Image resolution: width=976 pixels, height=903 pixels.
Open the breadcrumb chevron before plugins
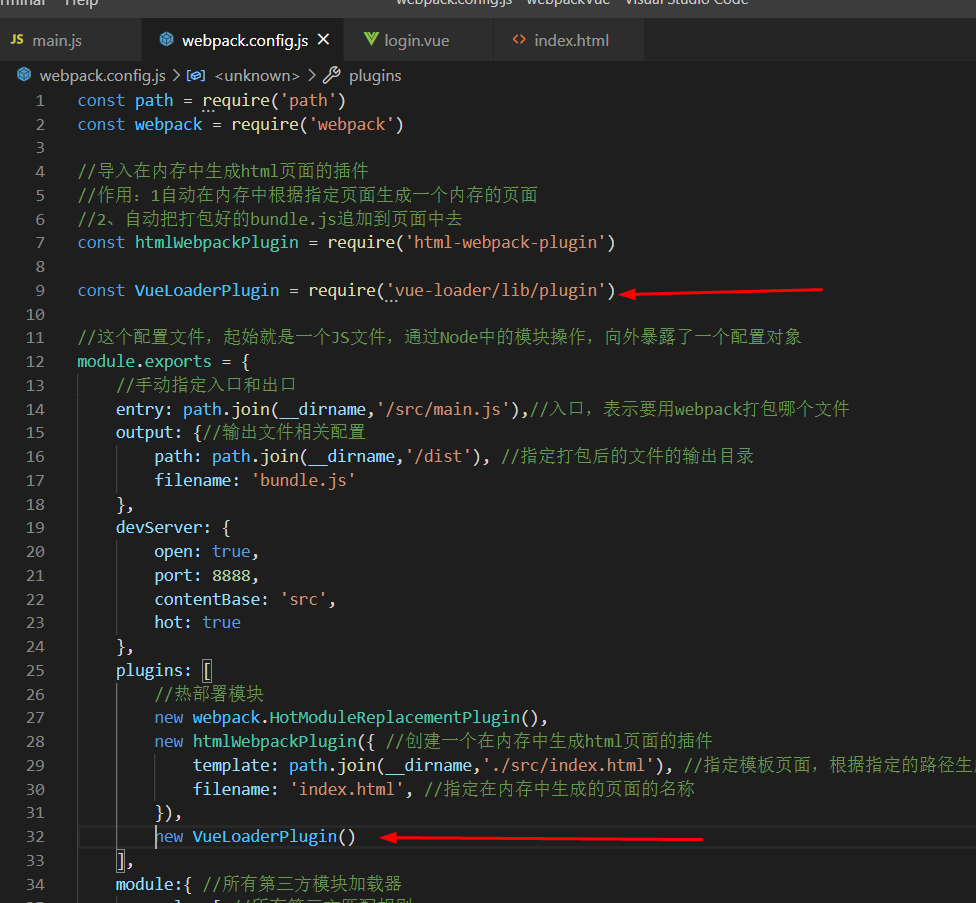point(310,74)
